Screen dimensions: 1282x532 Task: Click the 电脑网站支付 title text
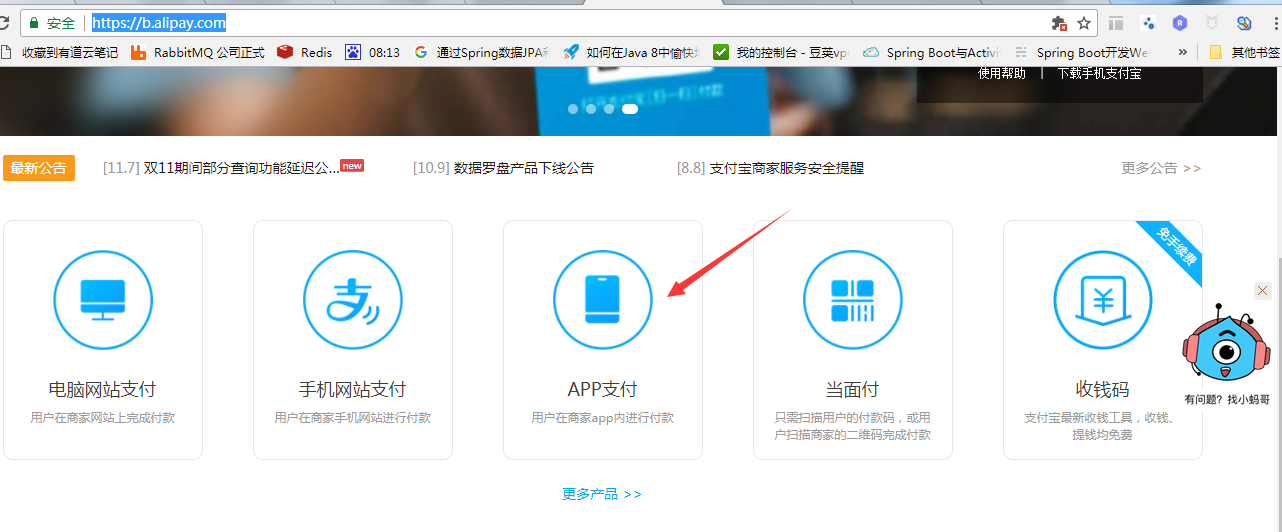(102, 389)
